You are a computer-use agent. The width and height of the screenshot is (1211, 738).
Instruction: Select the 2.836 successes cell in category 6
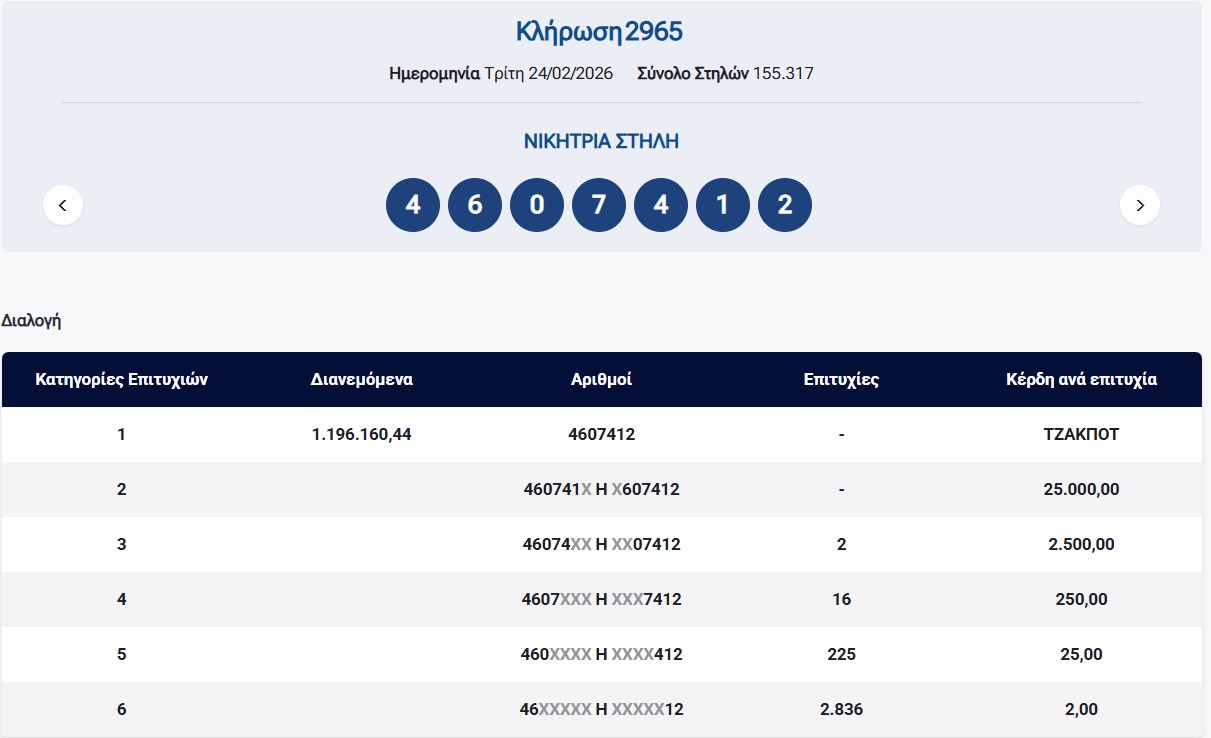coord(841,710)
